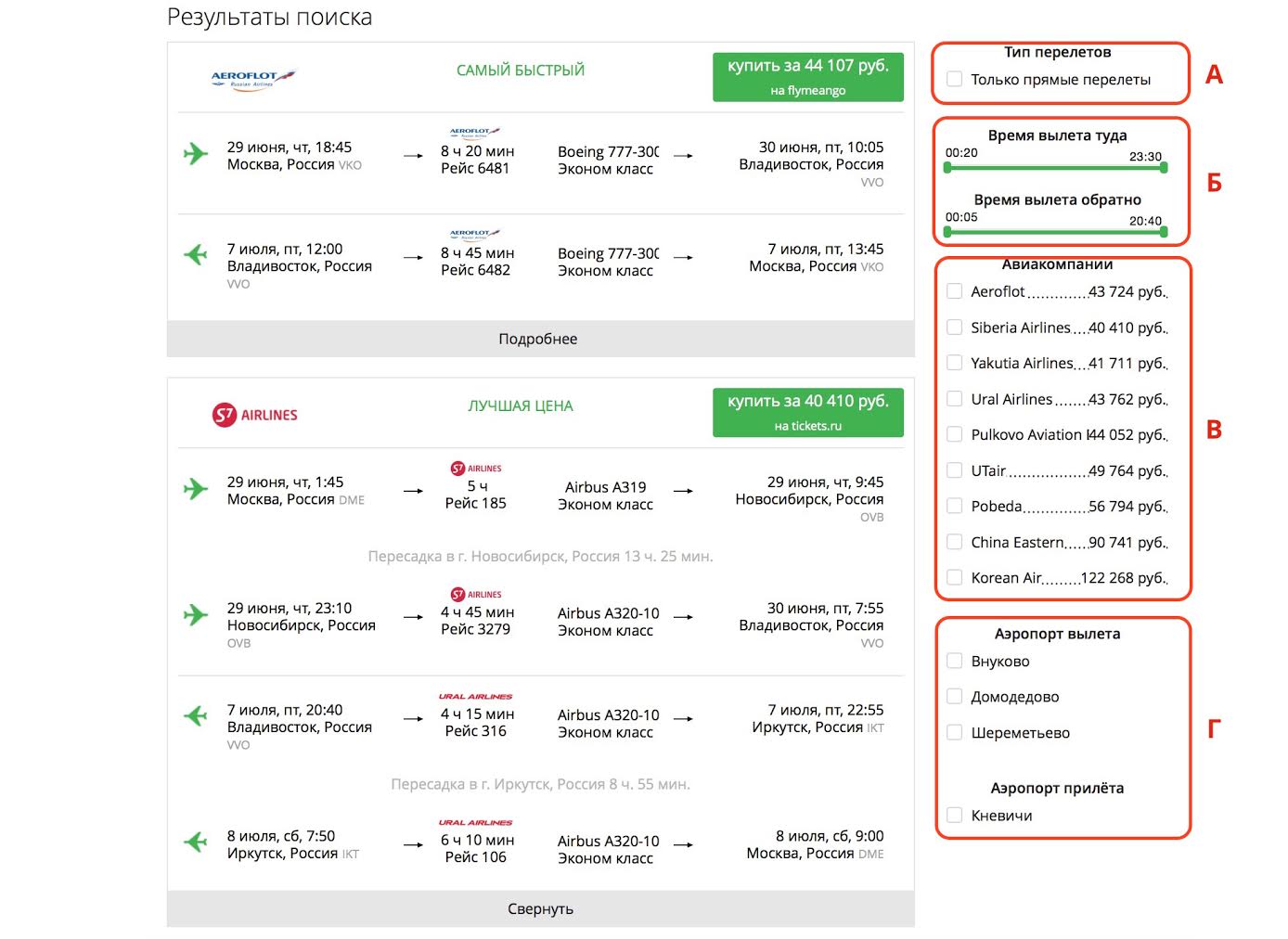This screenshot has height=939, width=1288.
Task: Enable Только прямые перелеты checkbox
Action: (954, 79)
